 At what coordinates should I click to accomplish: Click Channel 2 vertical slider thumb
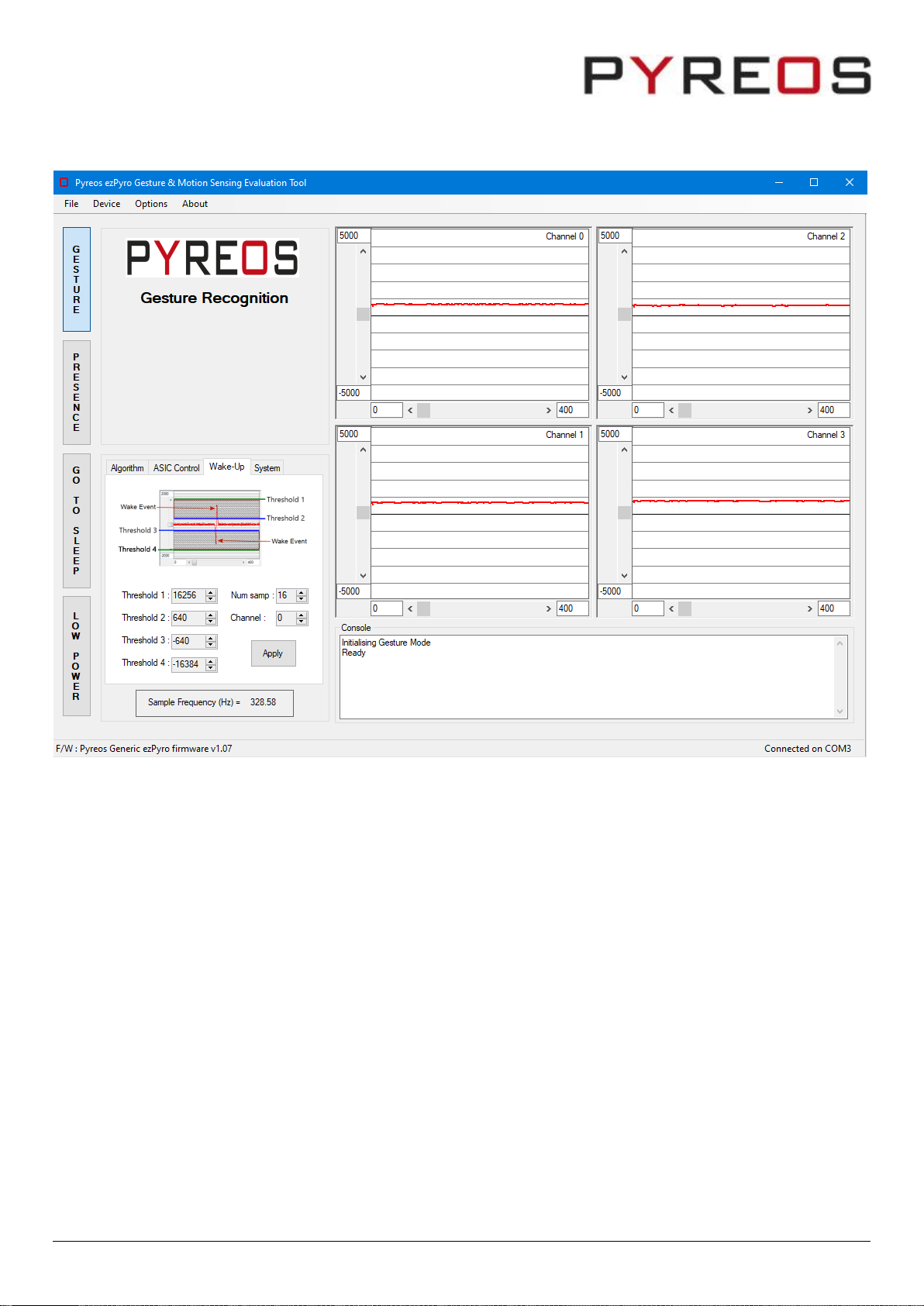pyautogui.click(x=624, y=314)
